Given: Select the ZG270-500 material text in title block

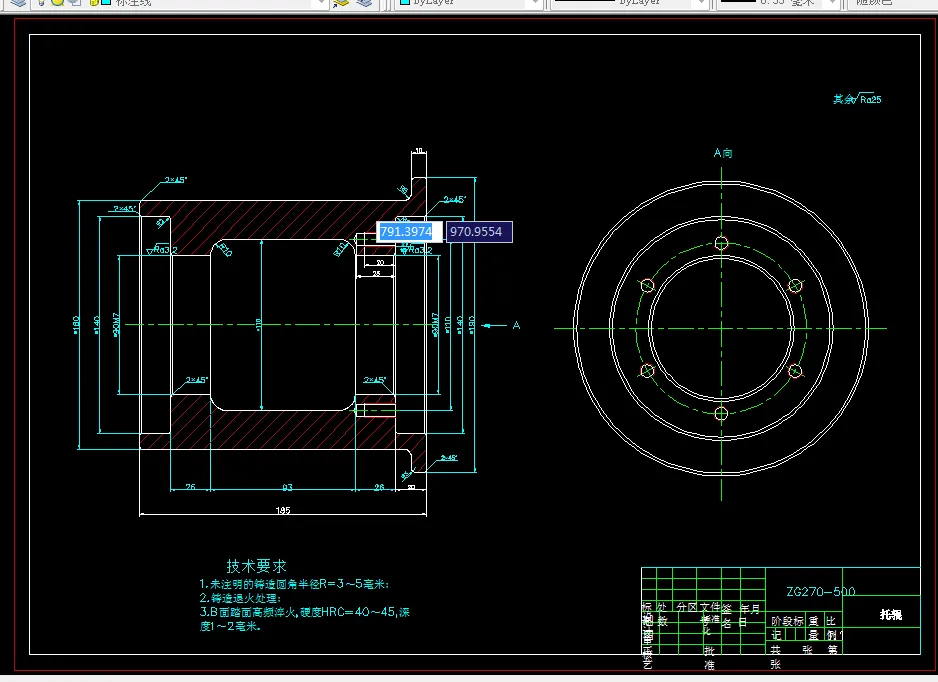Looking at the screenshot, I should click(x=821, y=592).
